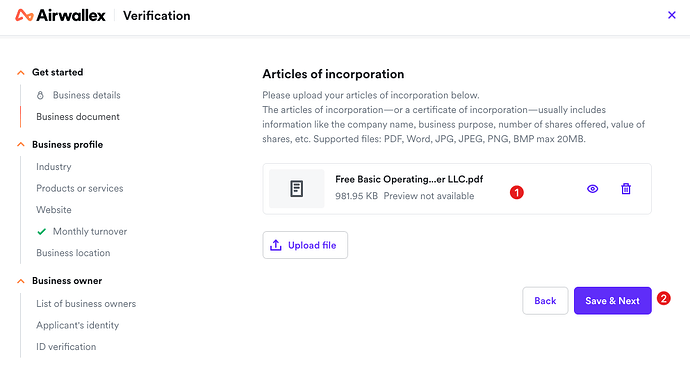690x391 pixels.
Task: Go to the Industry step
Action: click(x=54, y=167)
